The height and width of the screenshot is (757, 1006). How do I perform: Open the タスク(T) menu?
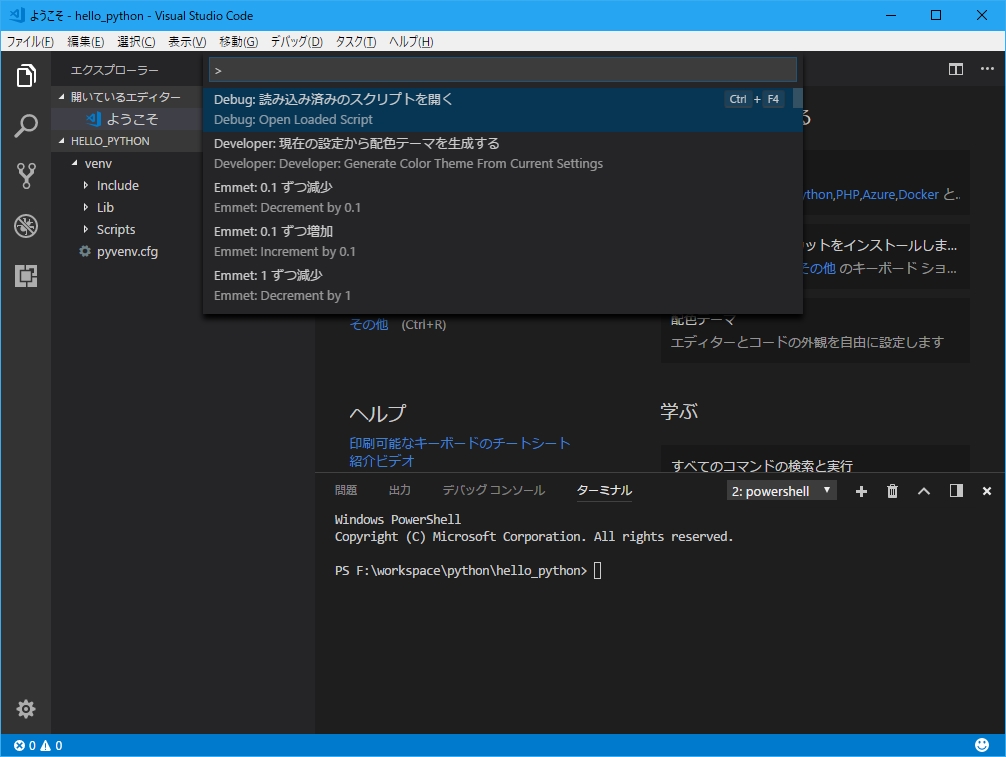[x=355, y=42]
